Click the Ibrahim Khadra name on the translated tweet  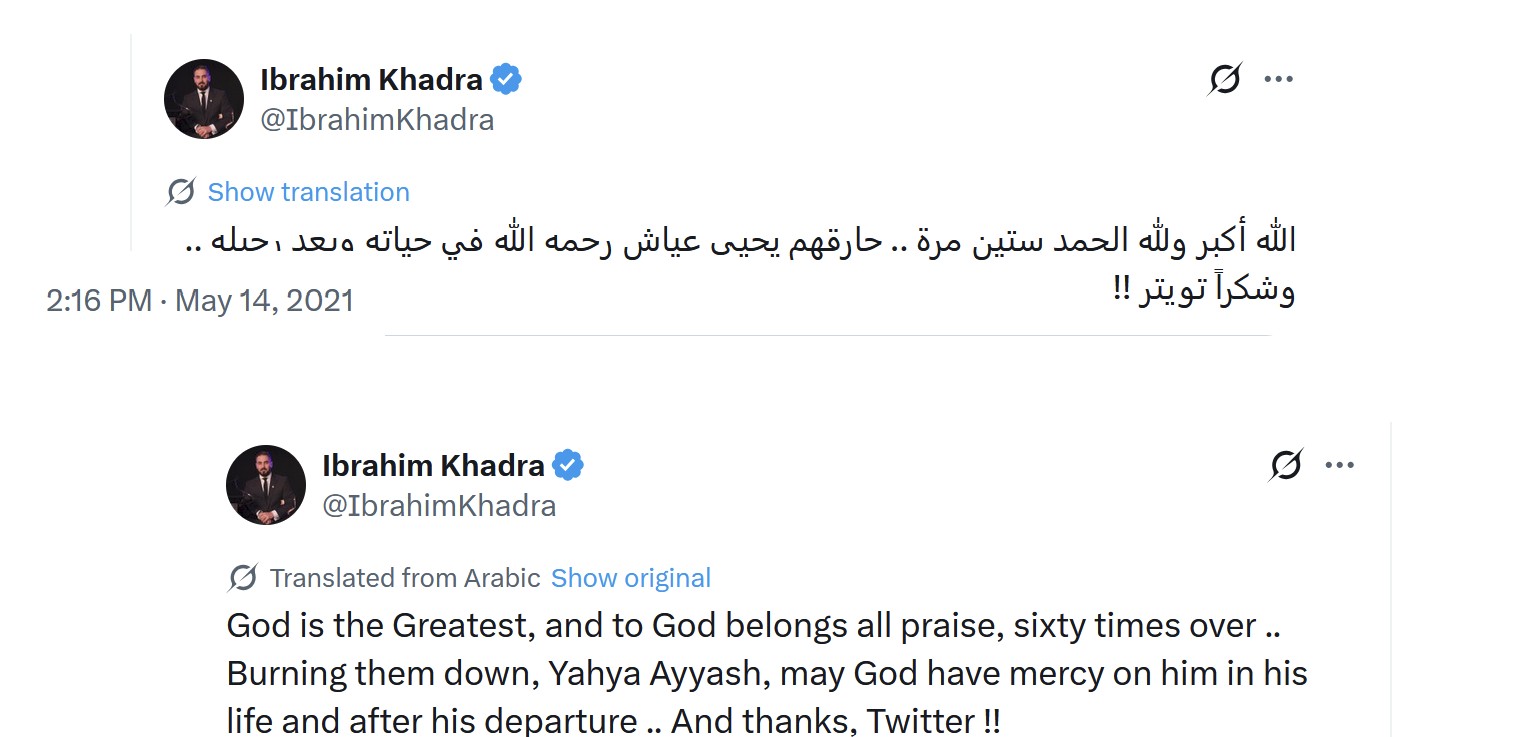click(x=433, y=465)
